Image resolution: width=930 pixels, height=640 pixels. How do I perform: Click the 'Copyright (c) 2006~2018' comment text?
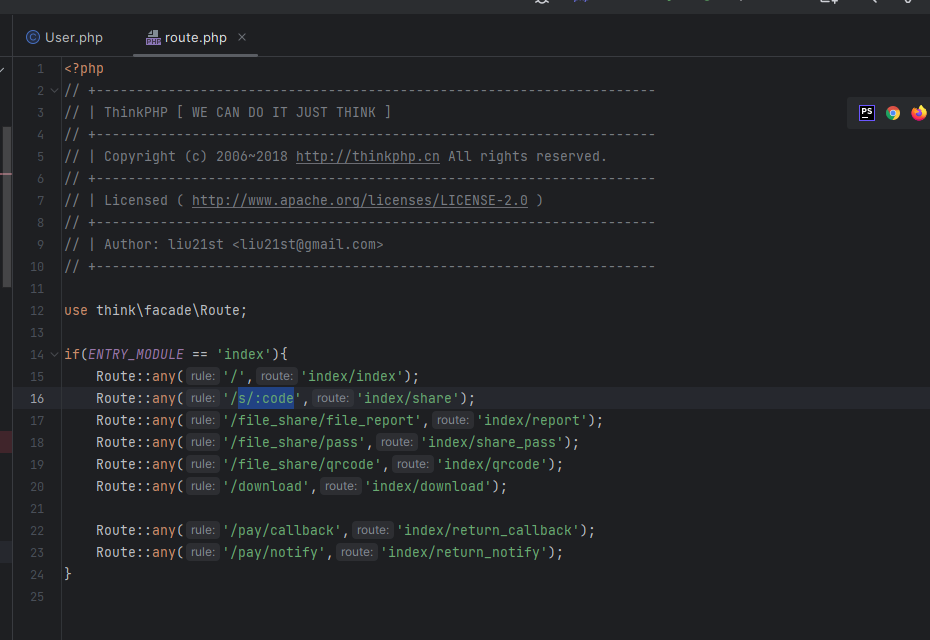(x=196, y=157)
